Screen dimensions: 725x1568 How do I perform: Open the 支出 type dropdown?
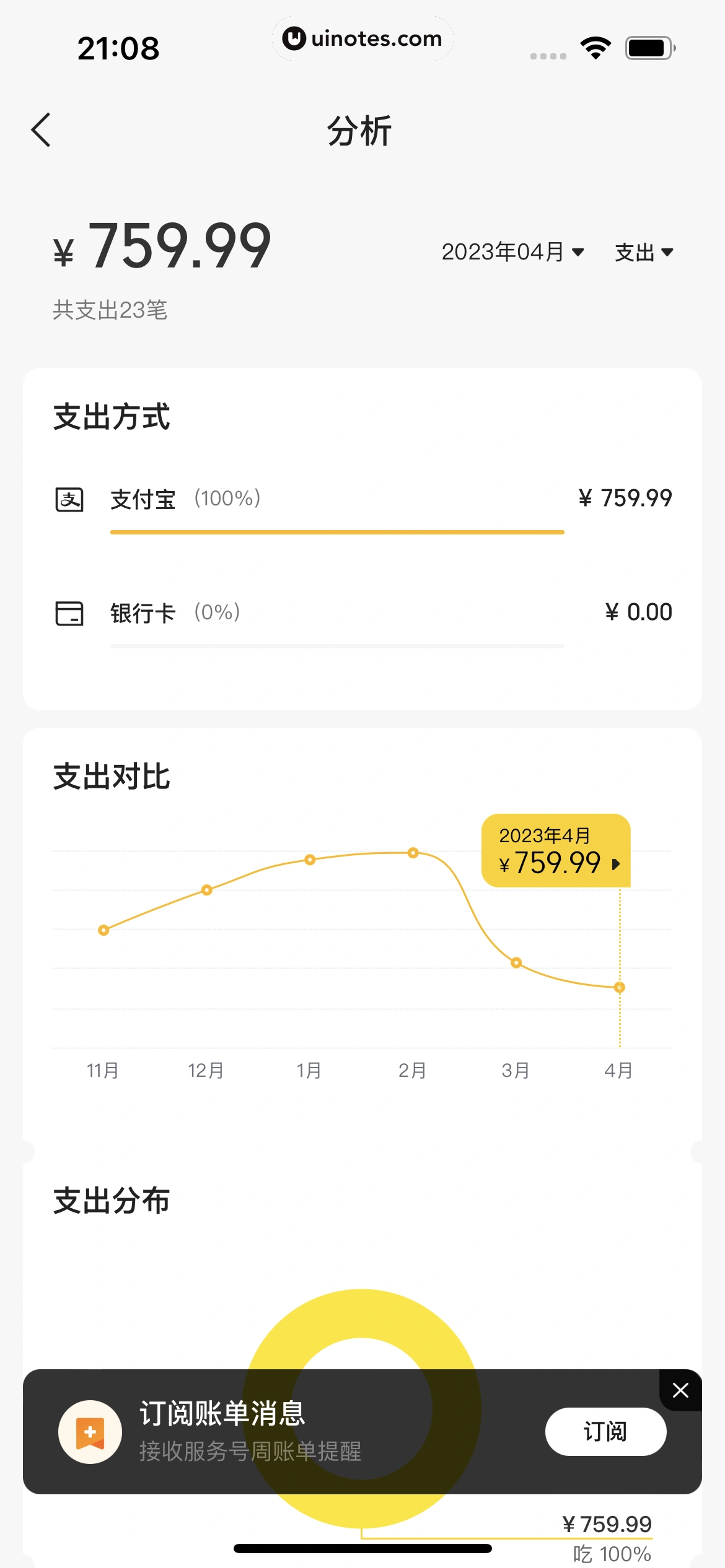click(x=644, y=252)
